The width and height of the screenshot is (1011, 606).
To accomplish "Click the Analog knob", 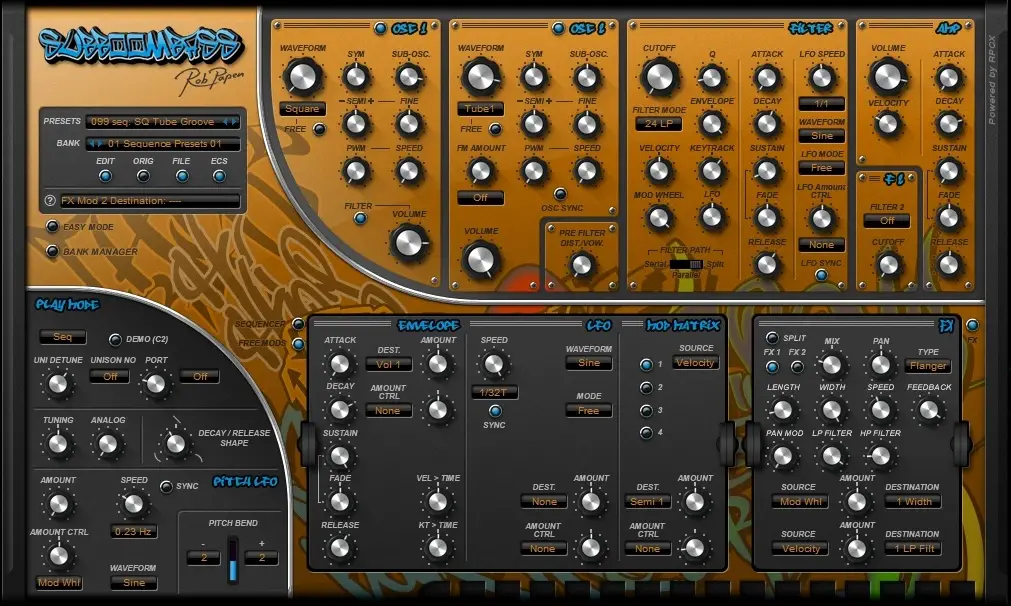I will 107,444.
